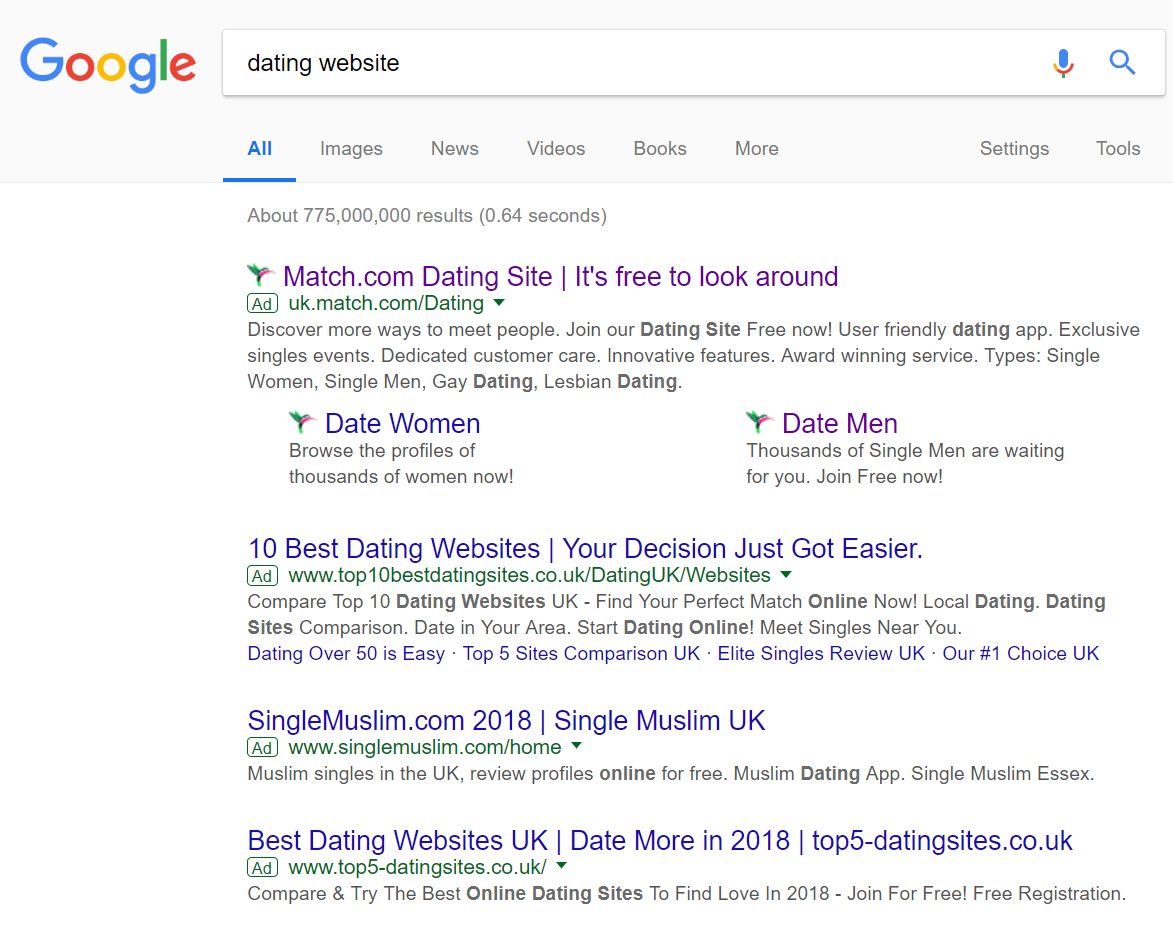This screenshot has height=927, width=1173.
Task: Click the blue magnifier search icon
Action: [x=1122, y=62]
